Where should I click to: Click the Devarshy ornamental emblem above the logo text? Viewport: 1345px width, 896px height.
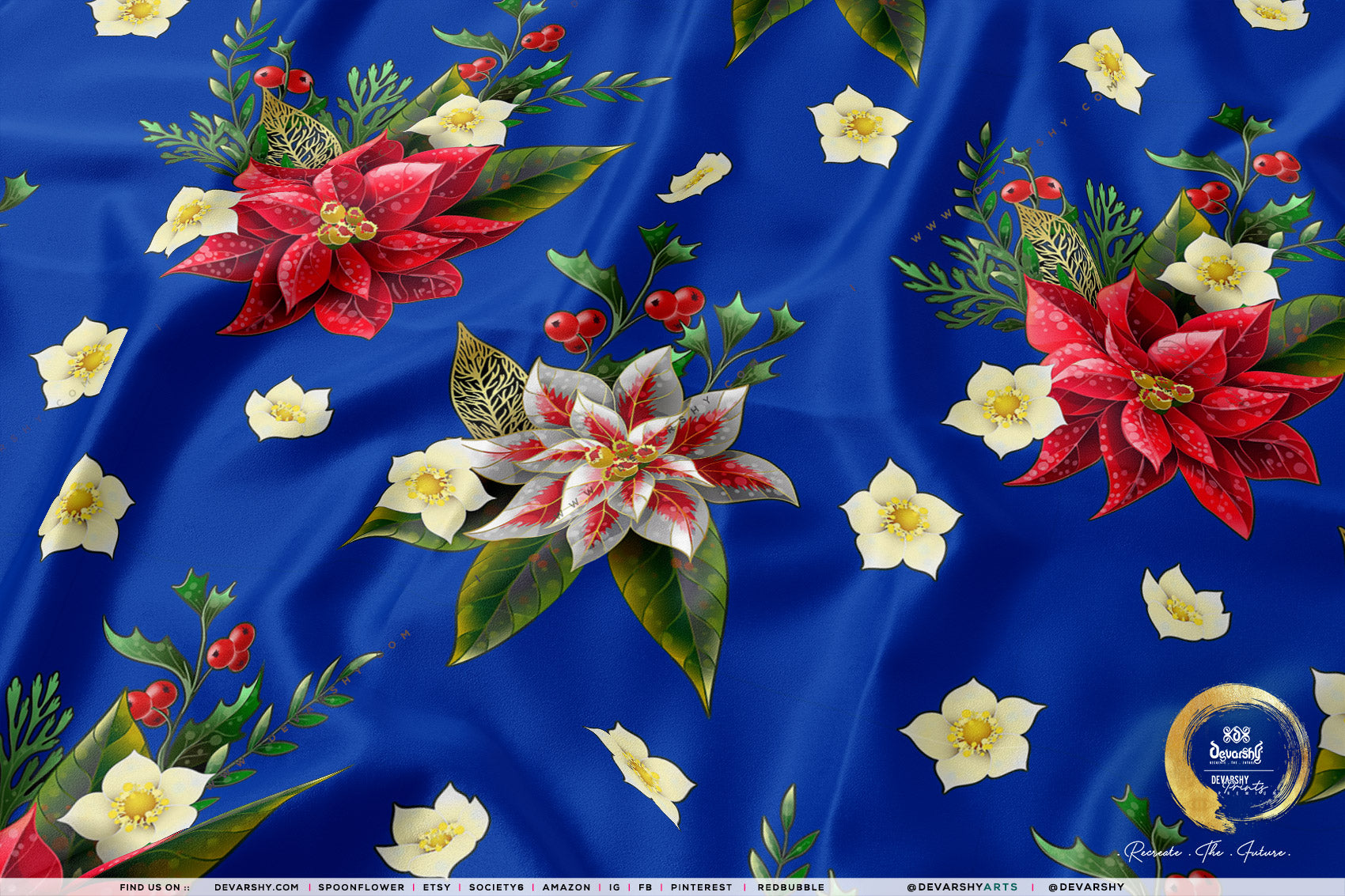pos(1236,733)
